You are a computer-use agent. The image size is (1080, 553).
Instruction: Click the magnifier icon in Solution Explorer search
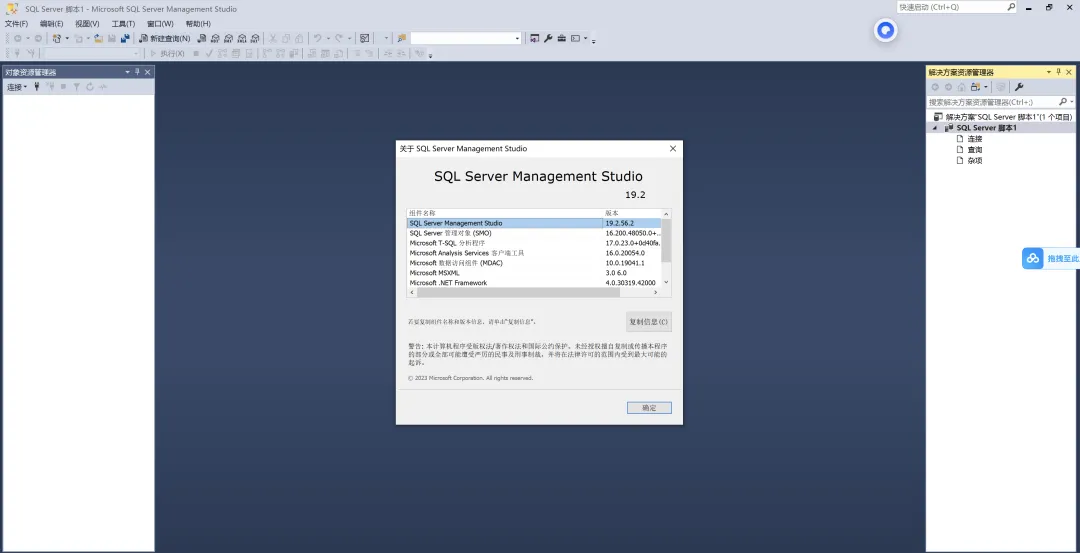click(1063, 102)
